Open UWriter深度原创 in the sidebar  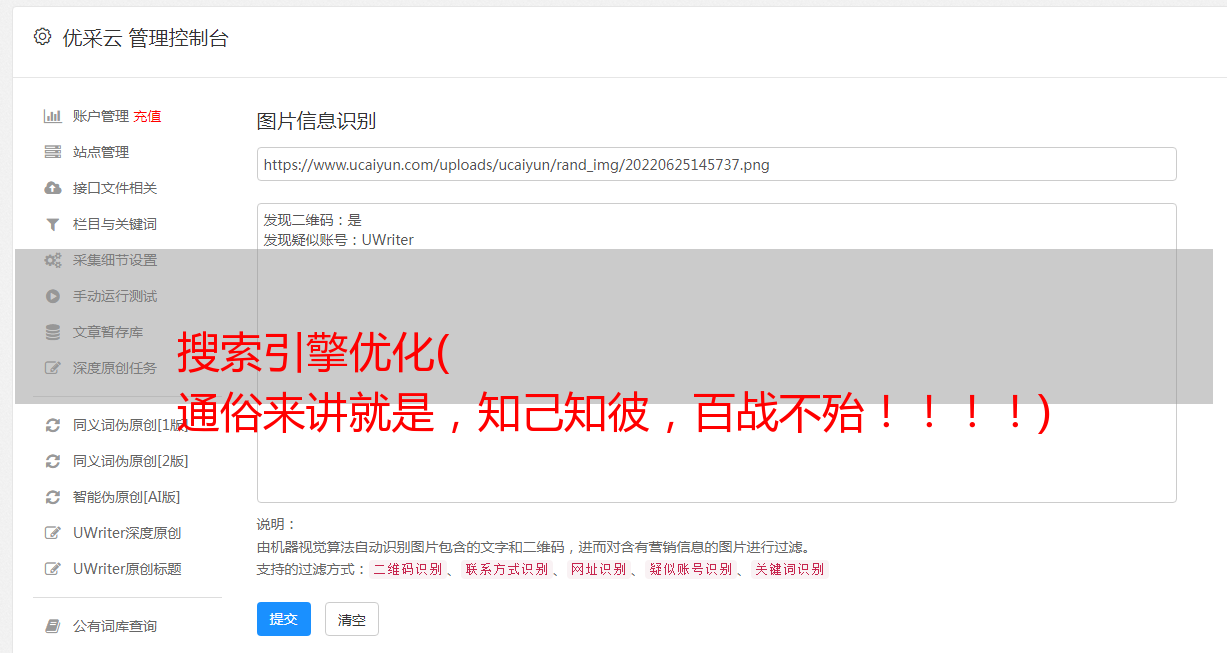(x=127, y=533)
